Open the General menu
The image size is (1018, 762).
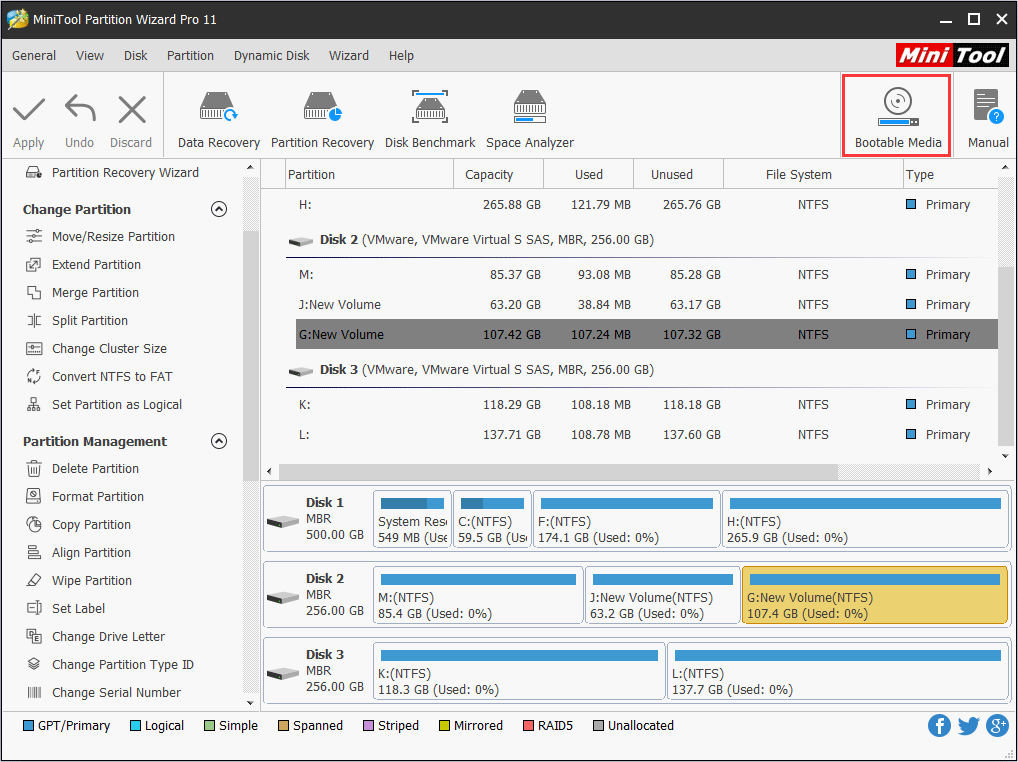(34, 56)
